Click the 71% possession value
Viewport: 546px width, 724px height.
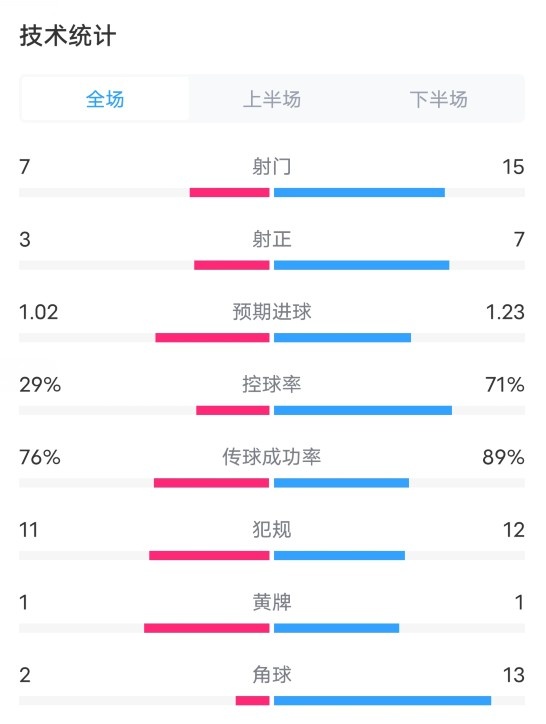pos(504,385)
